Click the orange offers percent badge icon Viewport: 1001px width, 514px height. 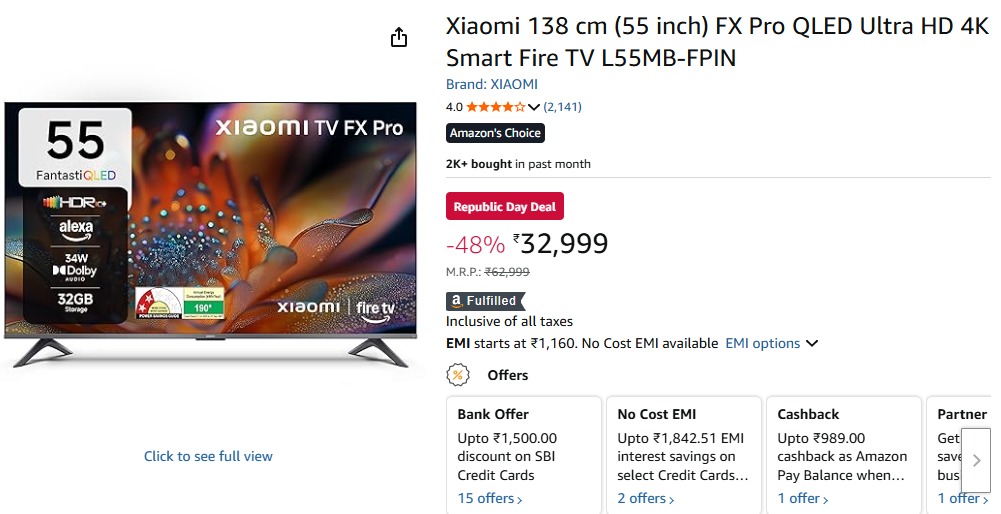(458, 375)
